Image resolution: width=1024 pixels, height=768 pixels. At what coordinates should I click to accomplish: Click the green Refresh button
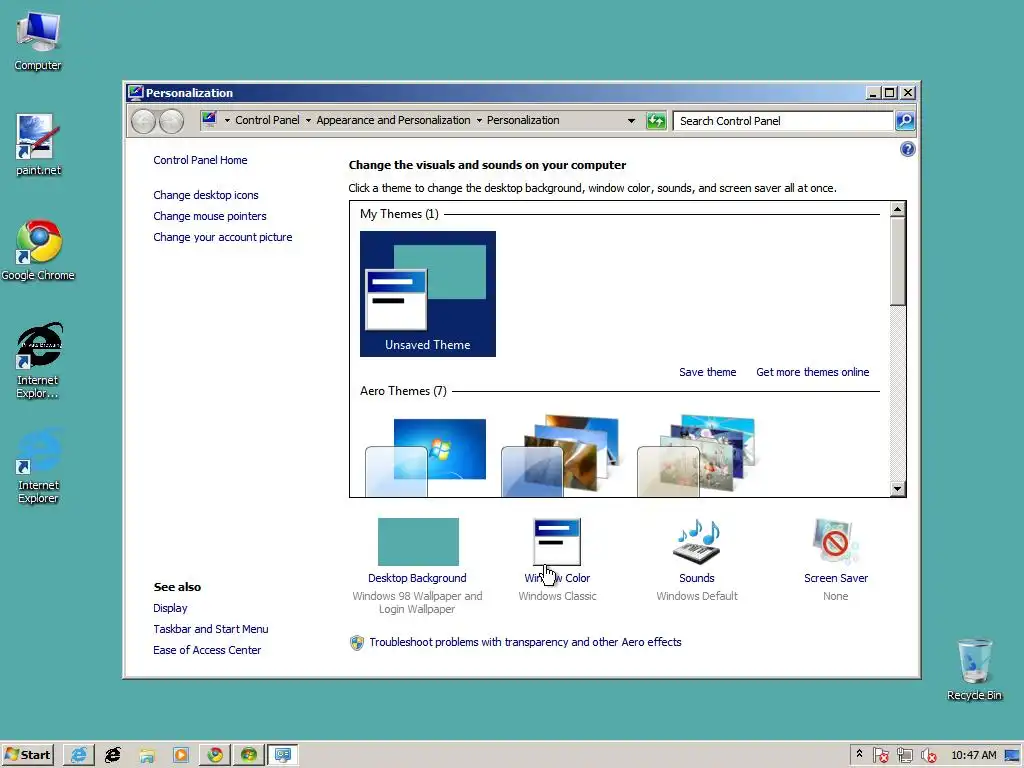pyautogui.click(x=656, y=121)
